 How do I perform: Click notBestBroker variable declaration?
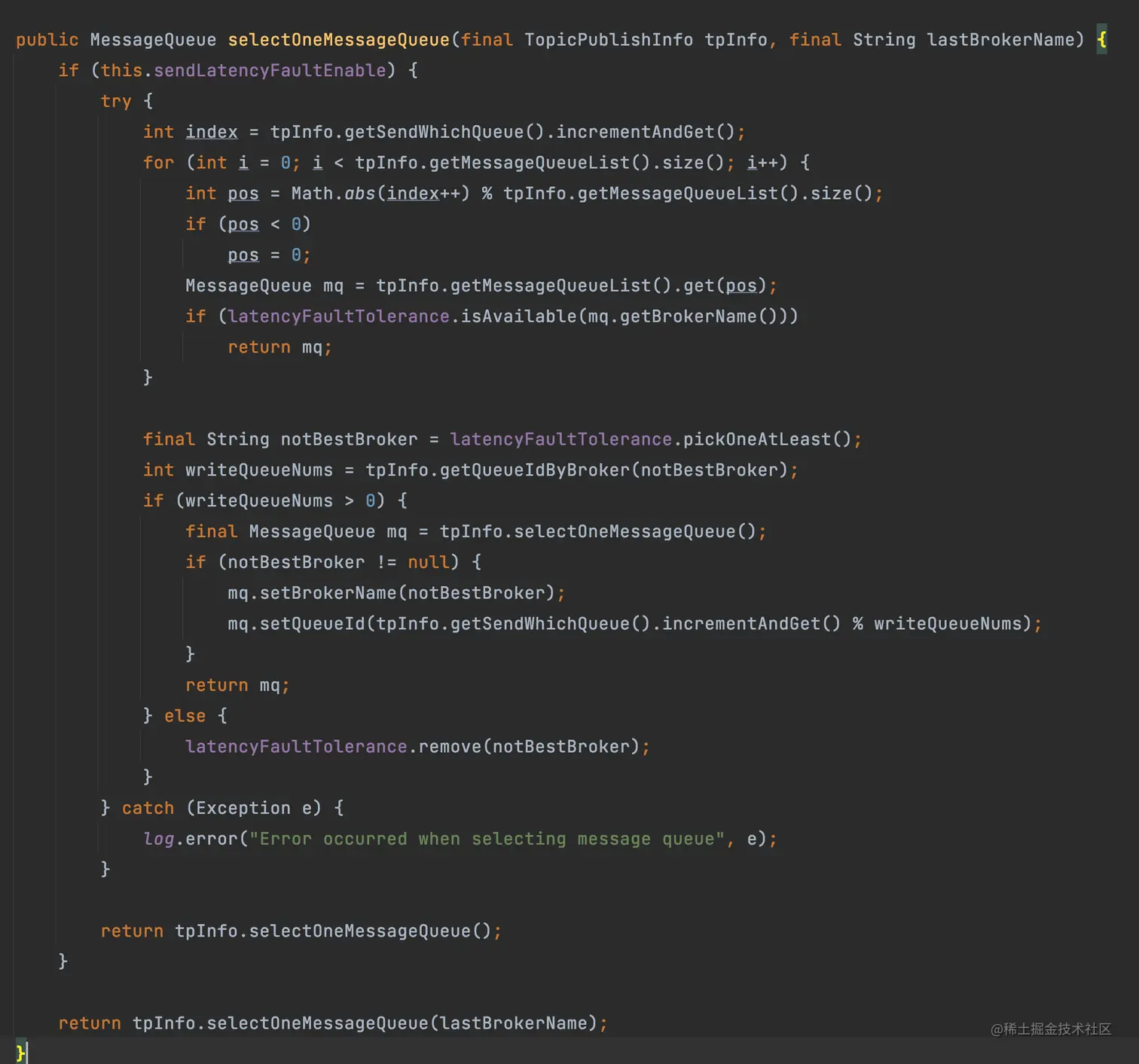pyautogui.click(x=349, y=439)
